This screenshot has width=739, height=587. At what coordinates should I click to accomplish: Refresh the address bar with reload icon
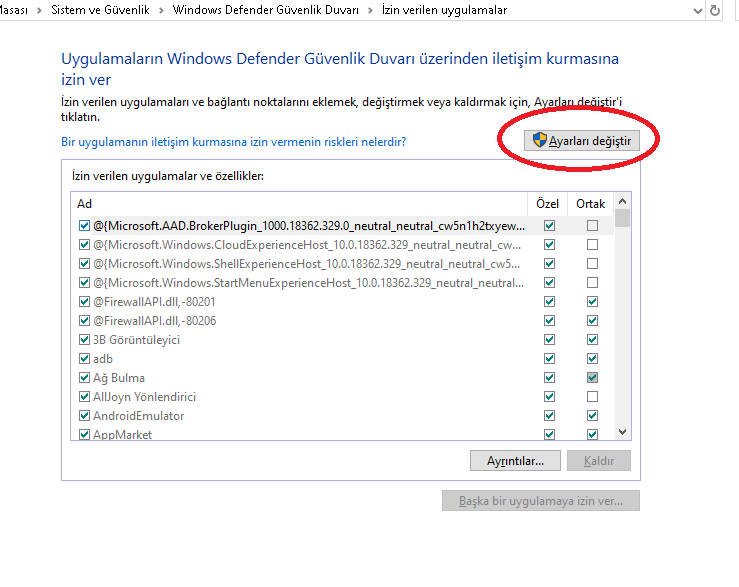pos(714,10)
